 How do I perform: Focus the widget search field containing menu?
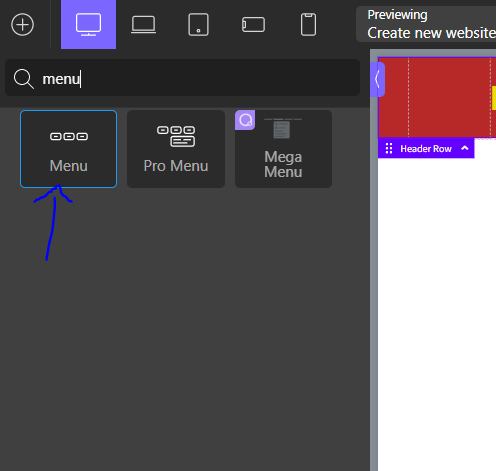182,78
